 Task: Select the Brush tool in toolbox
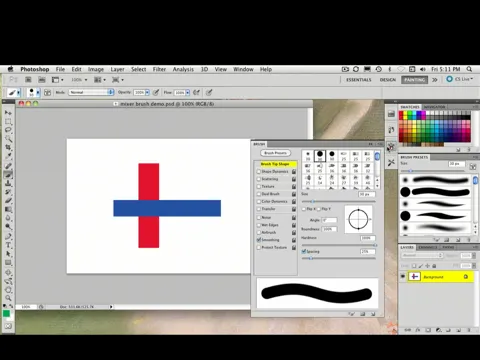click(8, 174)
